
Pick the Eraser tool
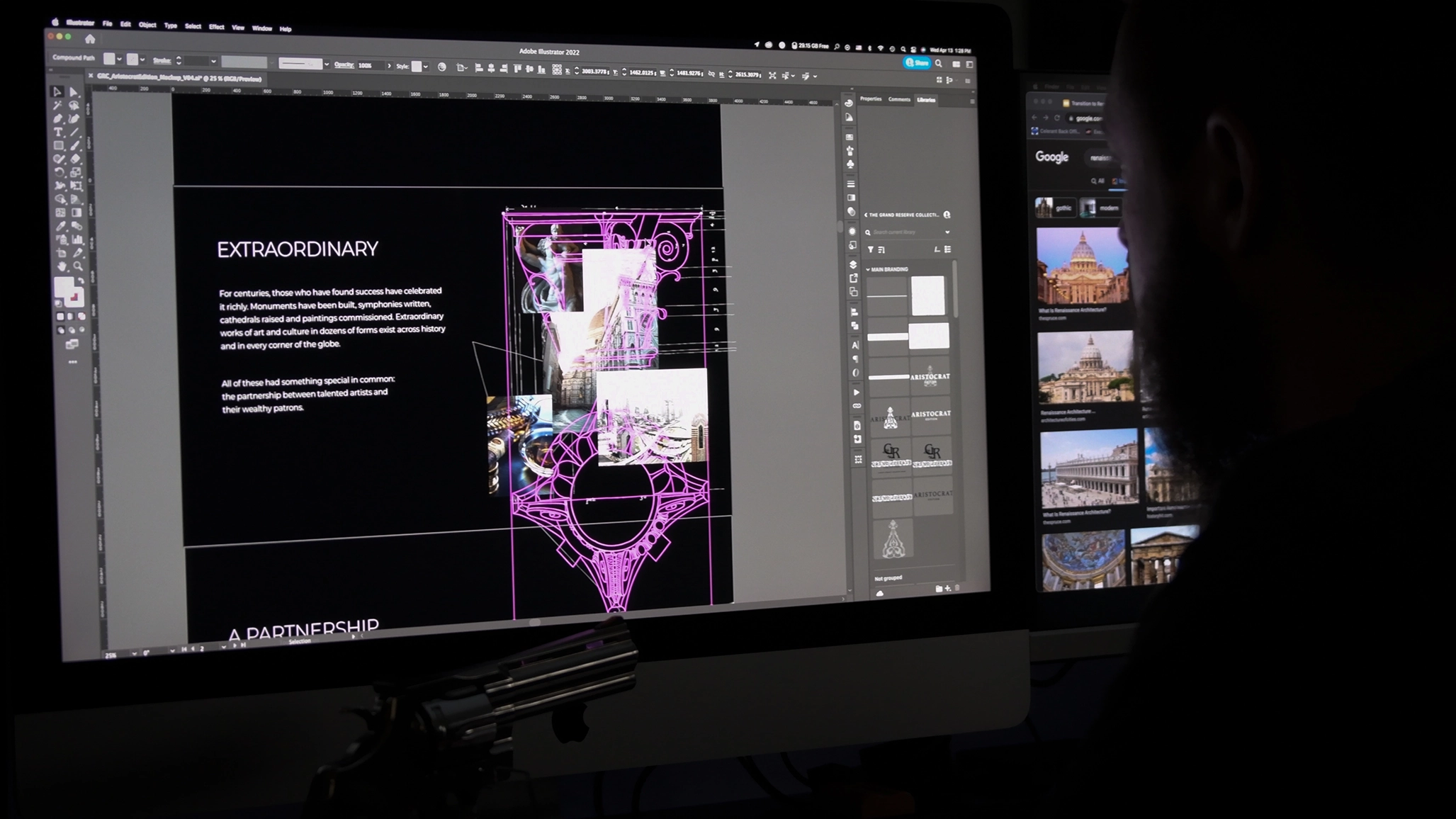click(x=75, y=159)
